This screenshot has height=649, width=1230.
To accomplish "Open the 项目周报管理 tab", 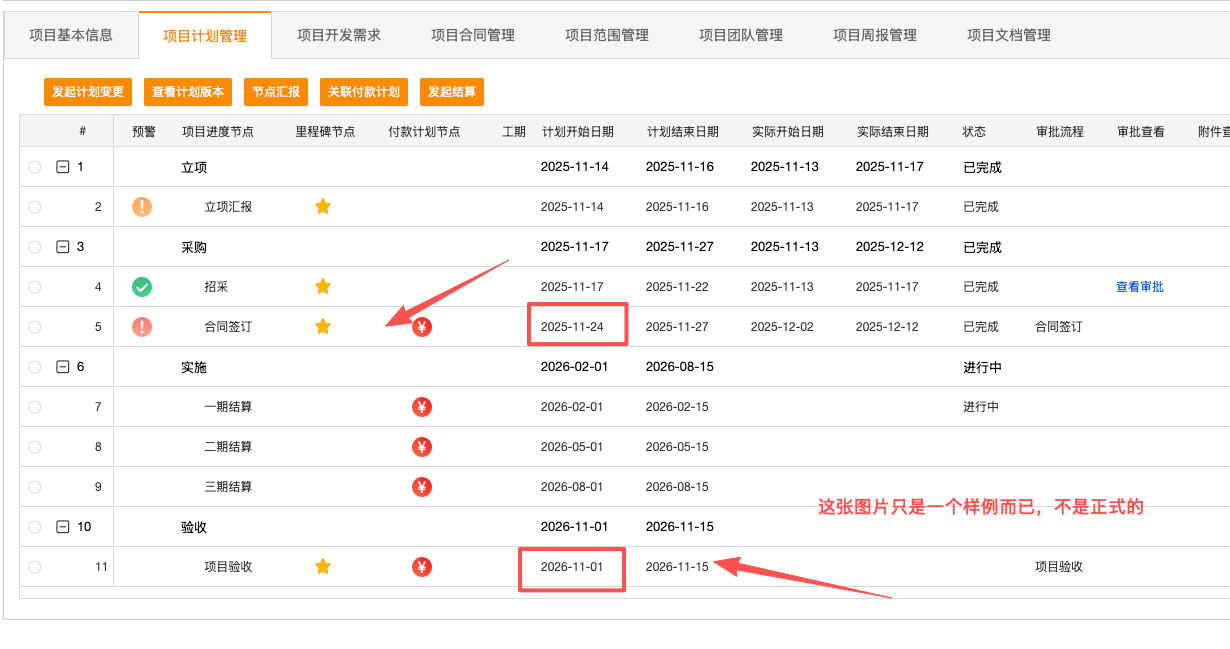I will pos(875,36).
